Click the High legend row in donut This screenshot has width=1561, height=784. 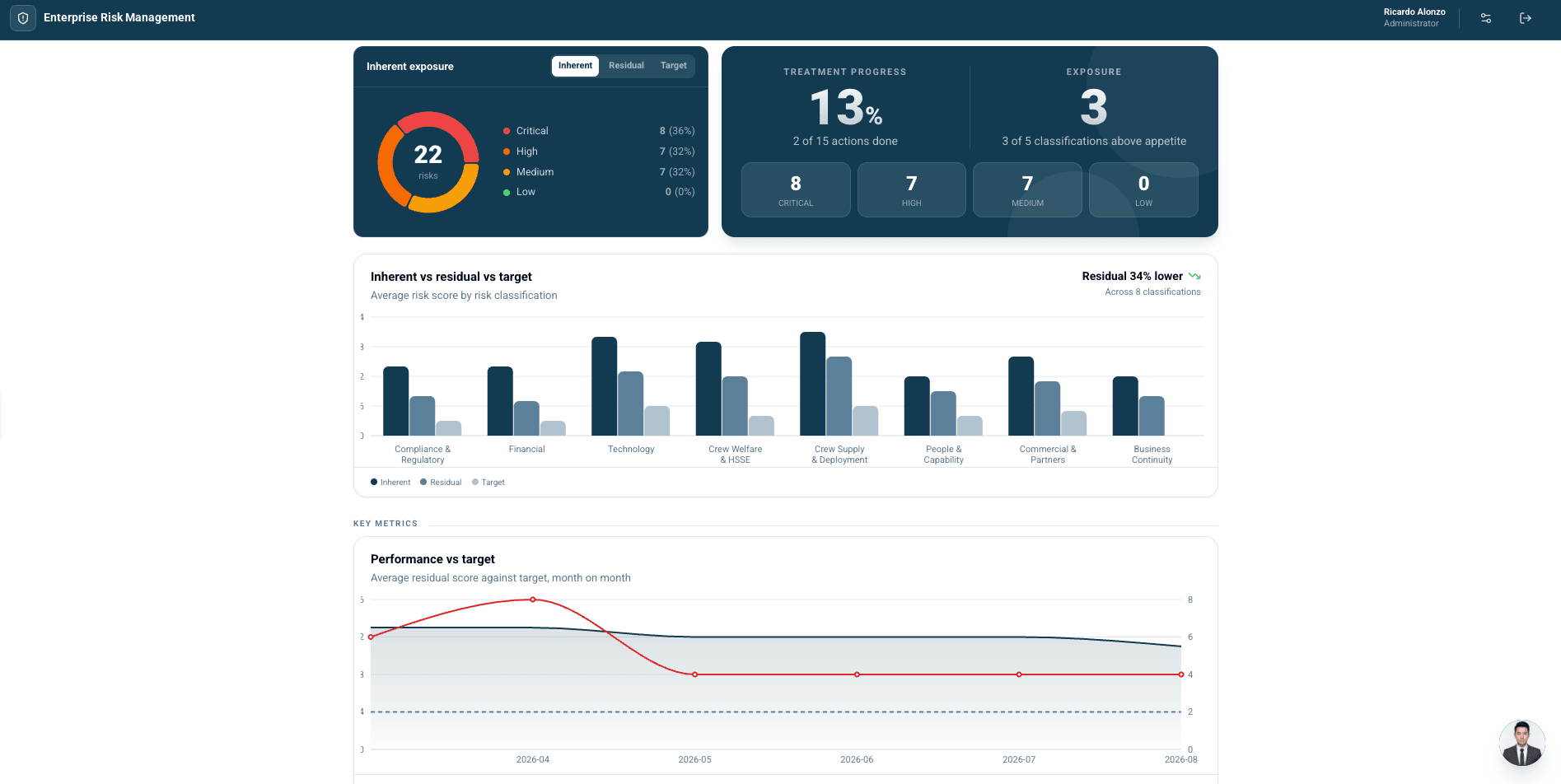[x=599, y=152]
